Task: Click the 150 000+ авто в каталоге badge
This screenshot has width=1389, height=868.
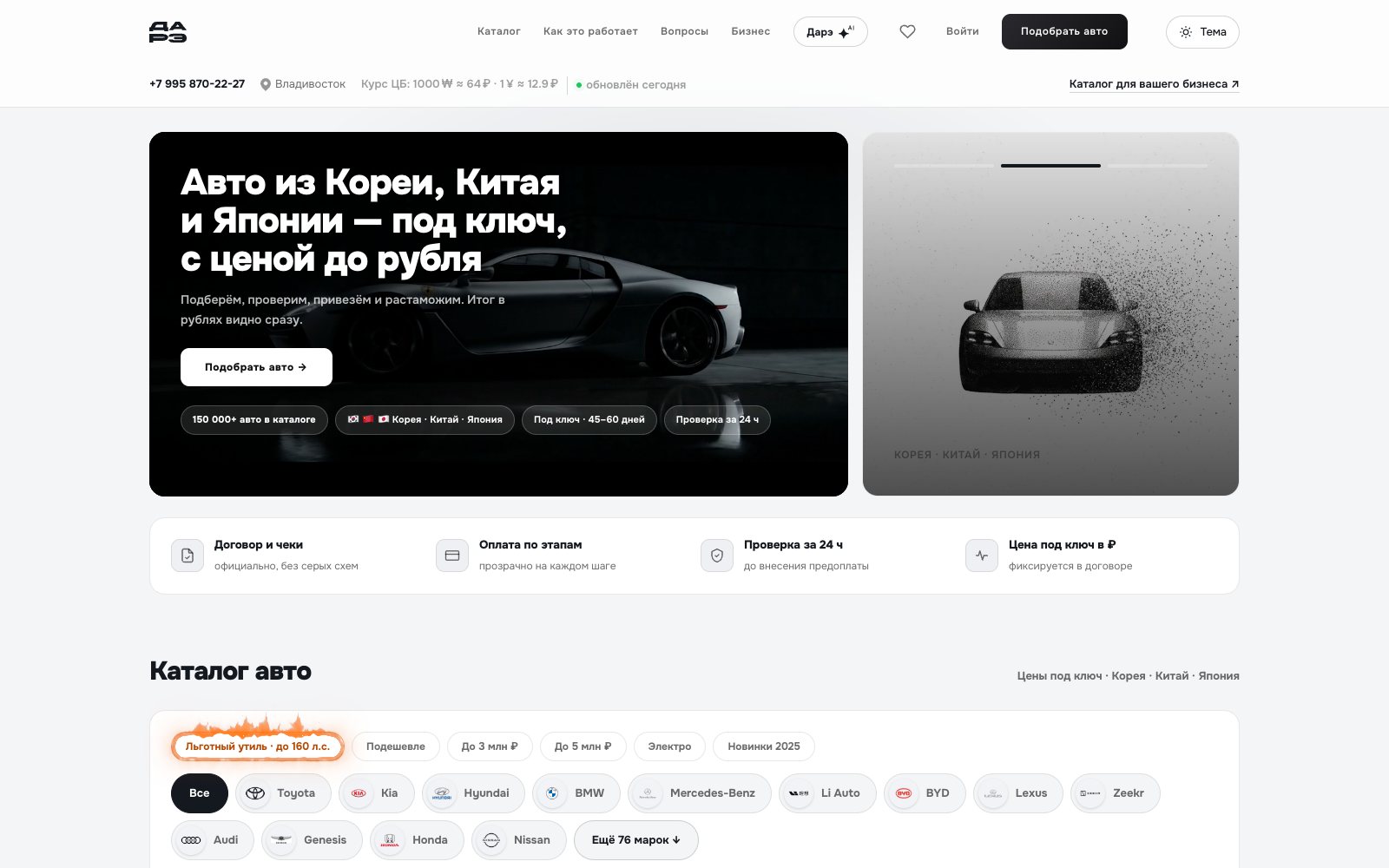Action: click(x=254, y=419)
